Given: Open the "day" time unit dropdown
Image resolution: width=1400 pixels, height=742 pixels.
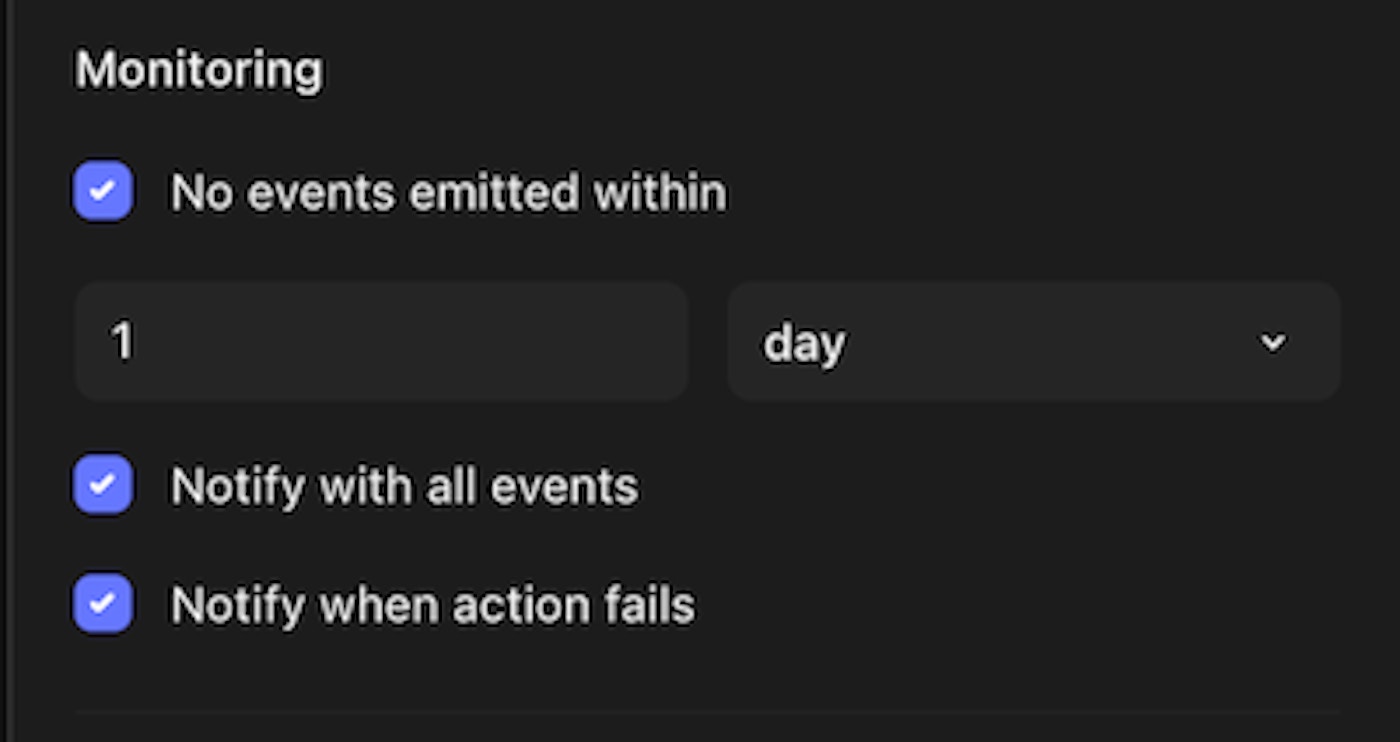Looking at the screenshot, I should click(x=1033, y=342).
